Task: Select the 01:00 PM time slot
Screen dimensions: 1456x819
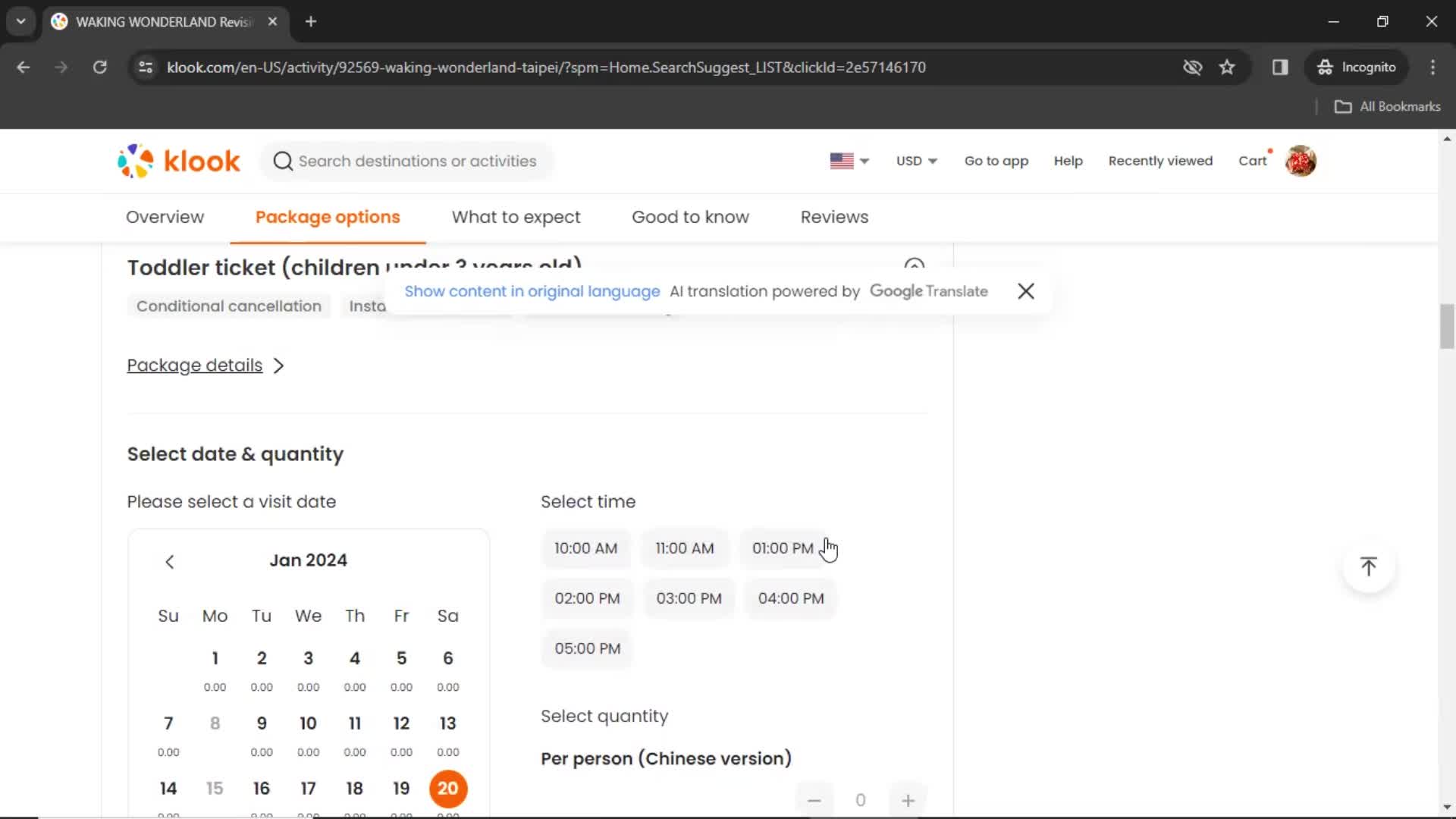Action: point(783,547)
